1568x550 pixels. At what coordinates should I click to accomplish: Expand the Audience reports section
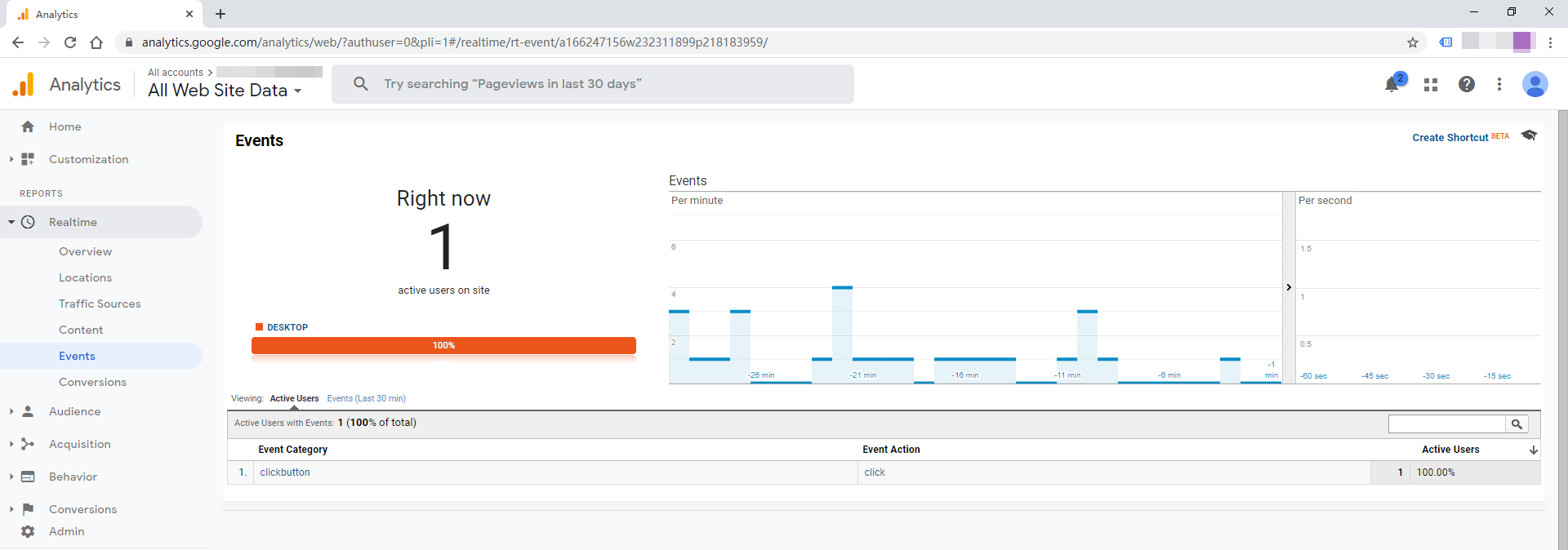[x=11, y=411]
